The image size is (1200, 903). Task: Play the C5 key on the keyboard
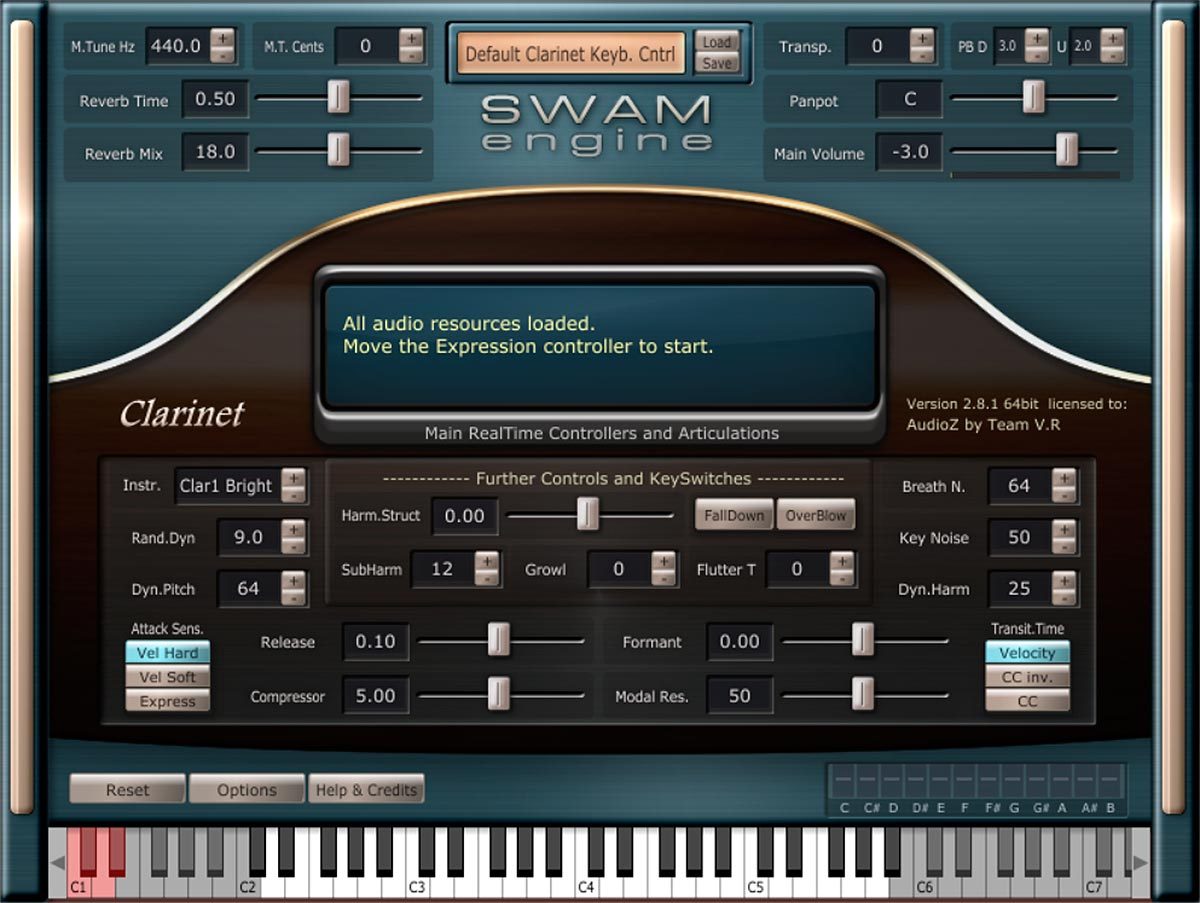pos(756,886)
